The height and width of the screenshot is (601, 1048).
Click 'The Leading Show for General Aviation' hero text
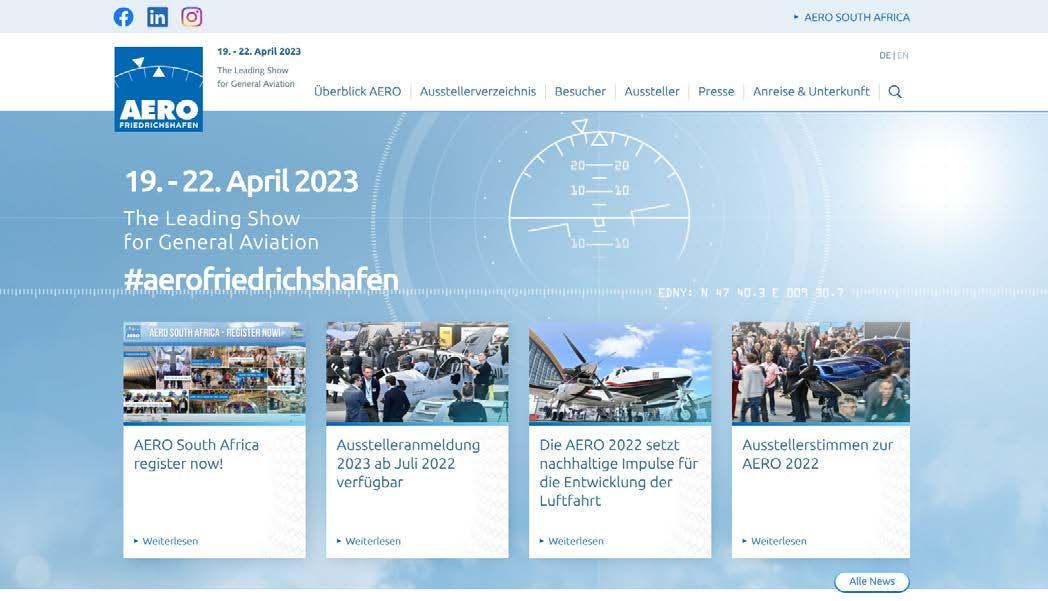[x=221, y=230]
